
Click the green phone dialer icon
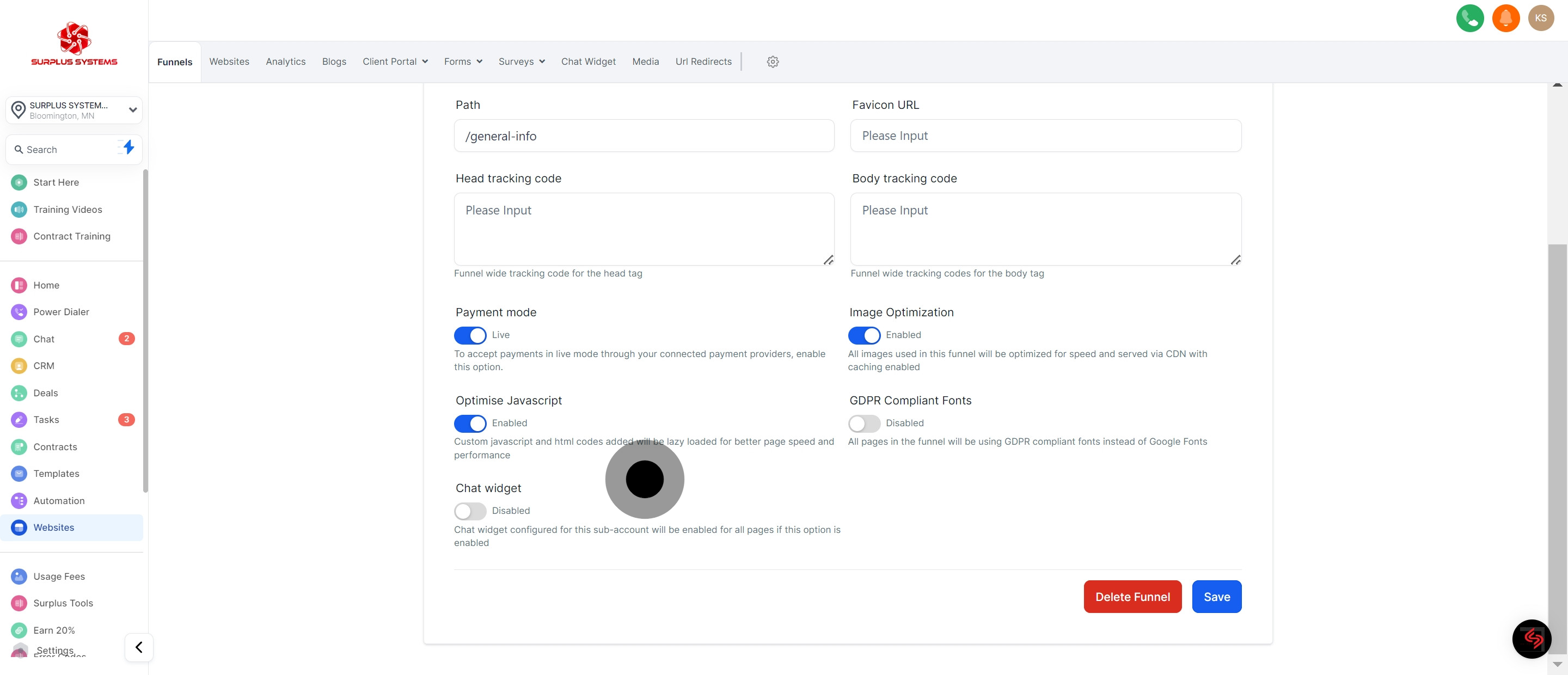coord(1469,19)
